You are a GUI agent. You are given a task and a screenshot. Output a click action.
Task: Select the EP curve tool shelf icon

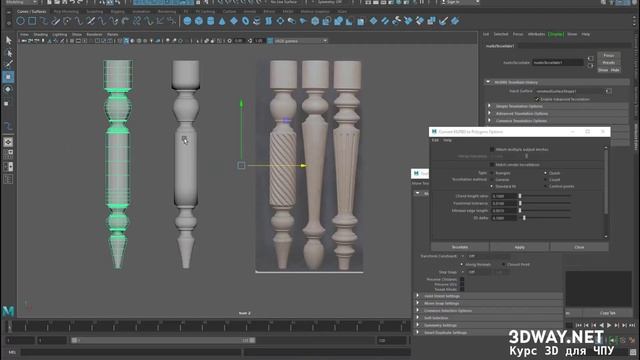tap(43, 20)
